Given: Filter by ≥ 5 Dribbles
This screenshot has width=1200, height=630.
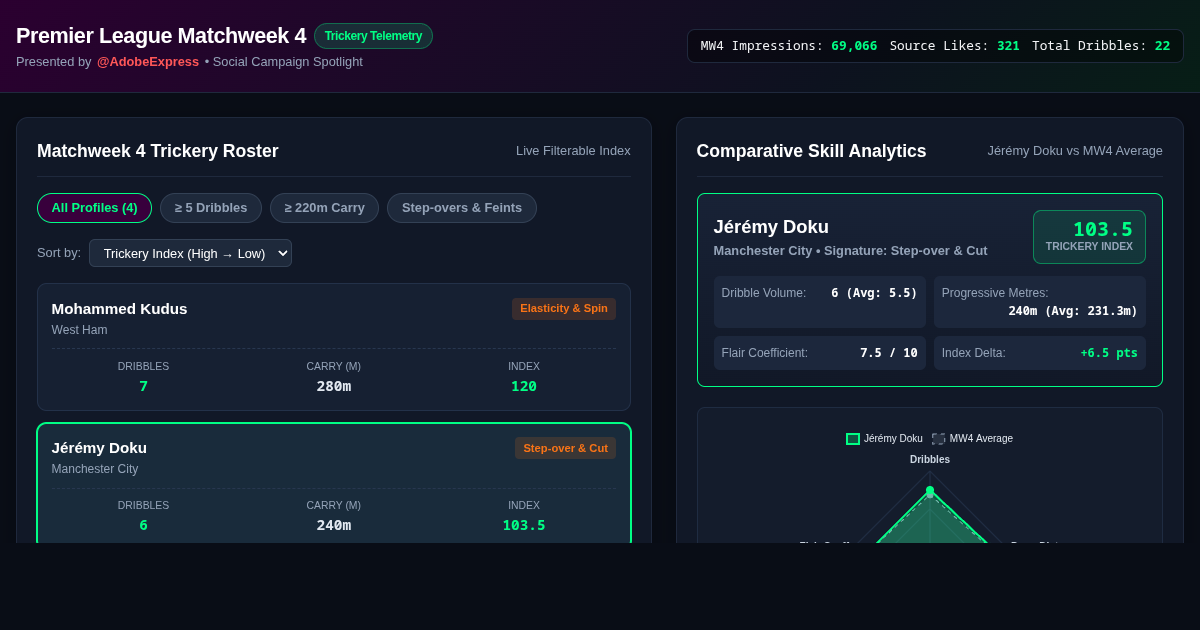Looking at the screenshot, I should click(211, 208).
